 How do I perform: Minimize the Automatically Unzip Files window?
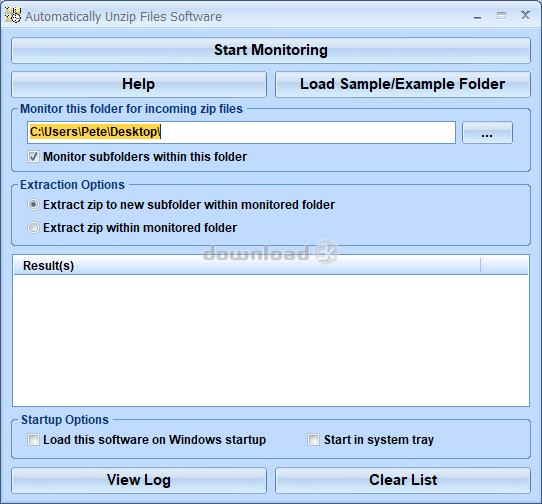[x=478, y=17]
